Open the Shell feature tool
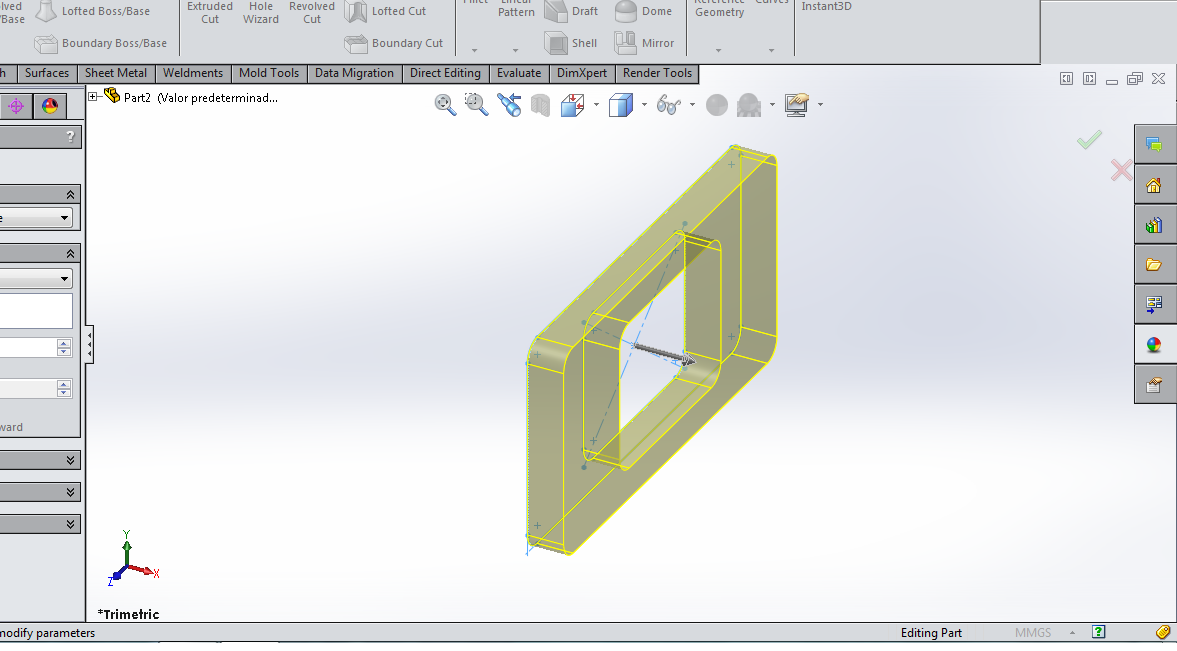1177x651 pixels. pyautogui.click(x=570, y=43)
